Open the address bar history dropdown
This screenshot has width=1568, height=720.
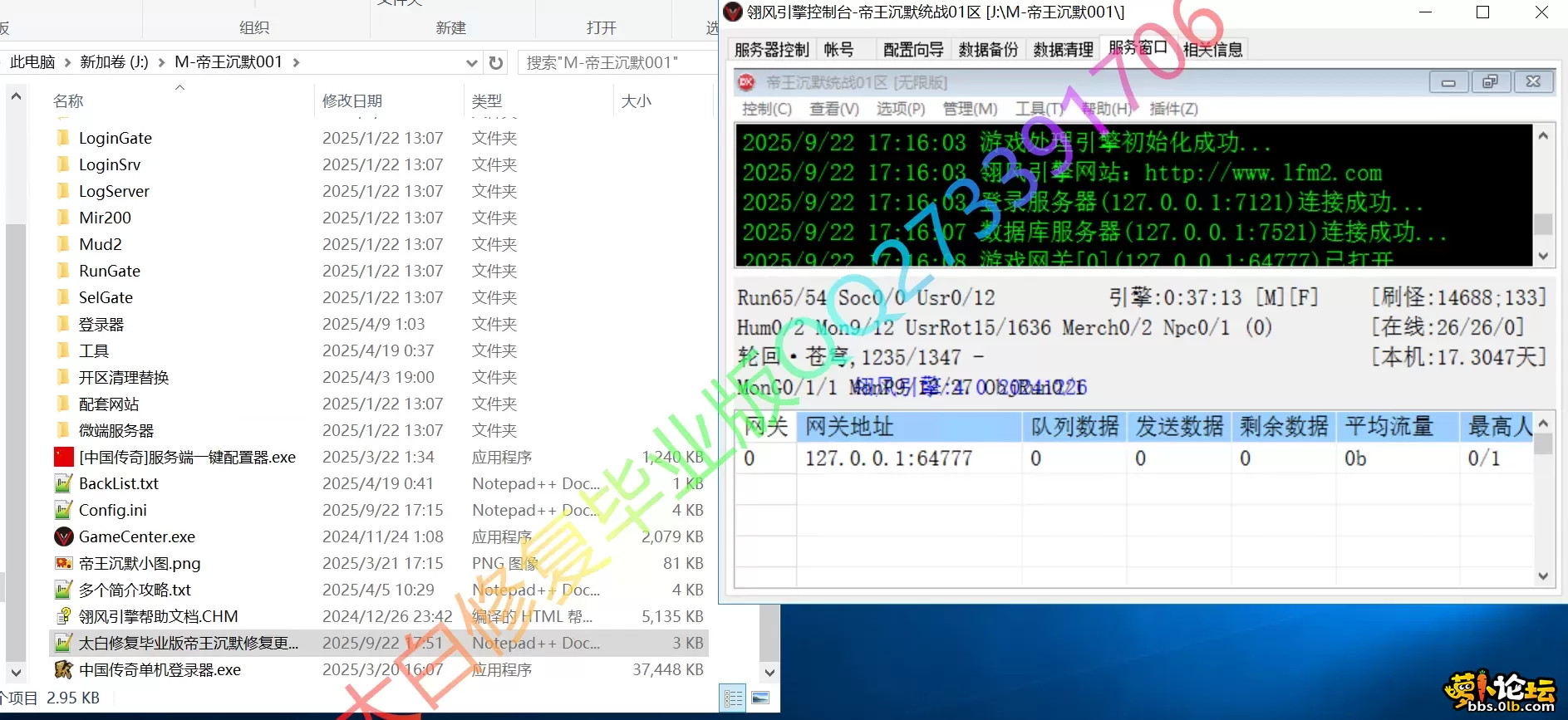click(471, 62)
